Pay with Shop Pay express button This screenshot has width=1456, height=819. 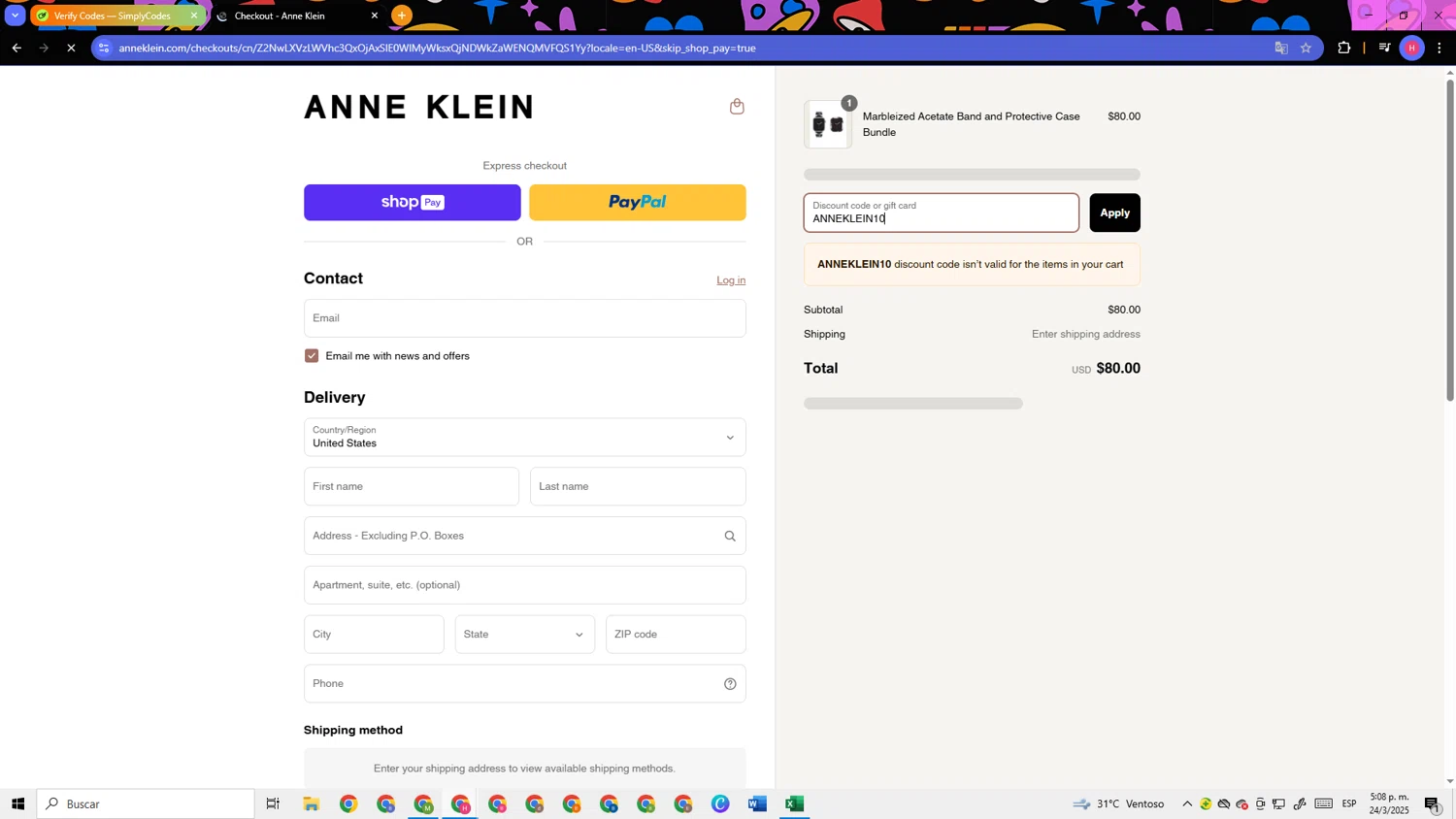click(413, 203)
